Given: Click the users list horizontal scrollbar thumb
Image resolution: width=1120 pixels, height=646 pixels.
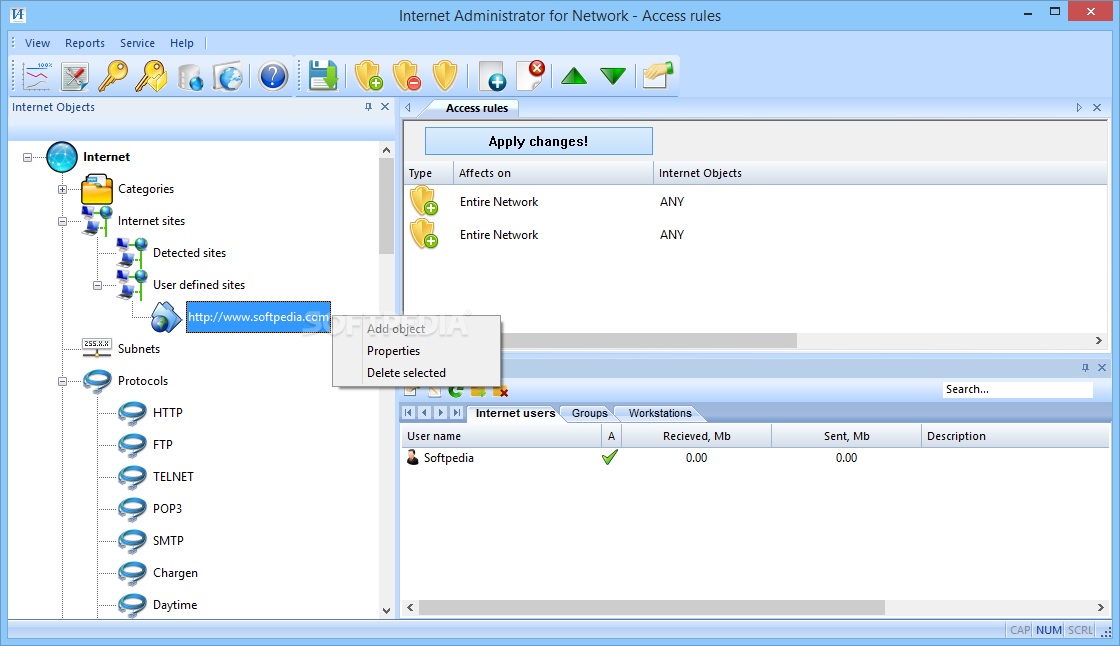Looking at the screenshot, I should click(x=651, y=607).
